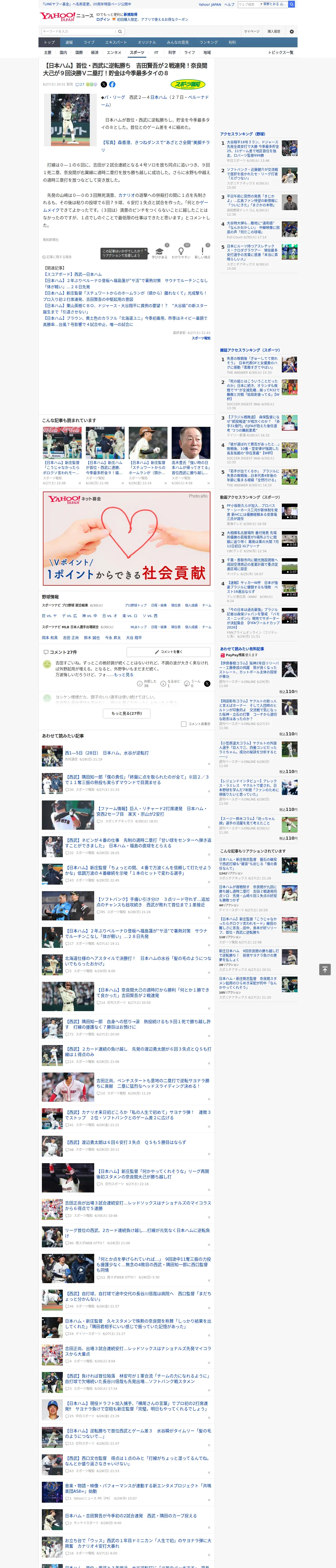Click the コメントを書く button
The height and width of the screenshot is (1568, 336).
point(168,652)
